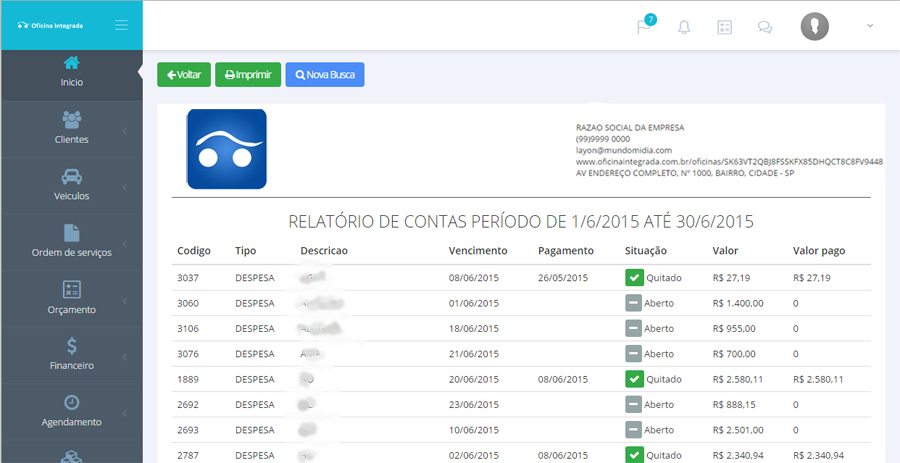
Task: Click the report title for June 2015
Action: point(521,221)
